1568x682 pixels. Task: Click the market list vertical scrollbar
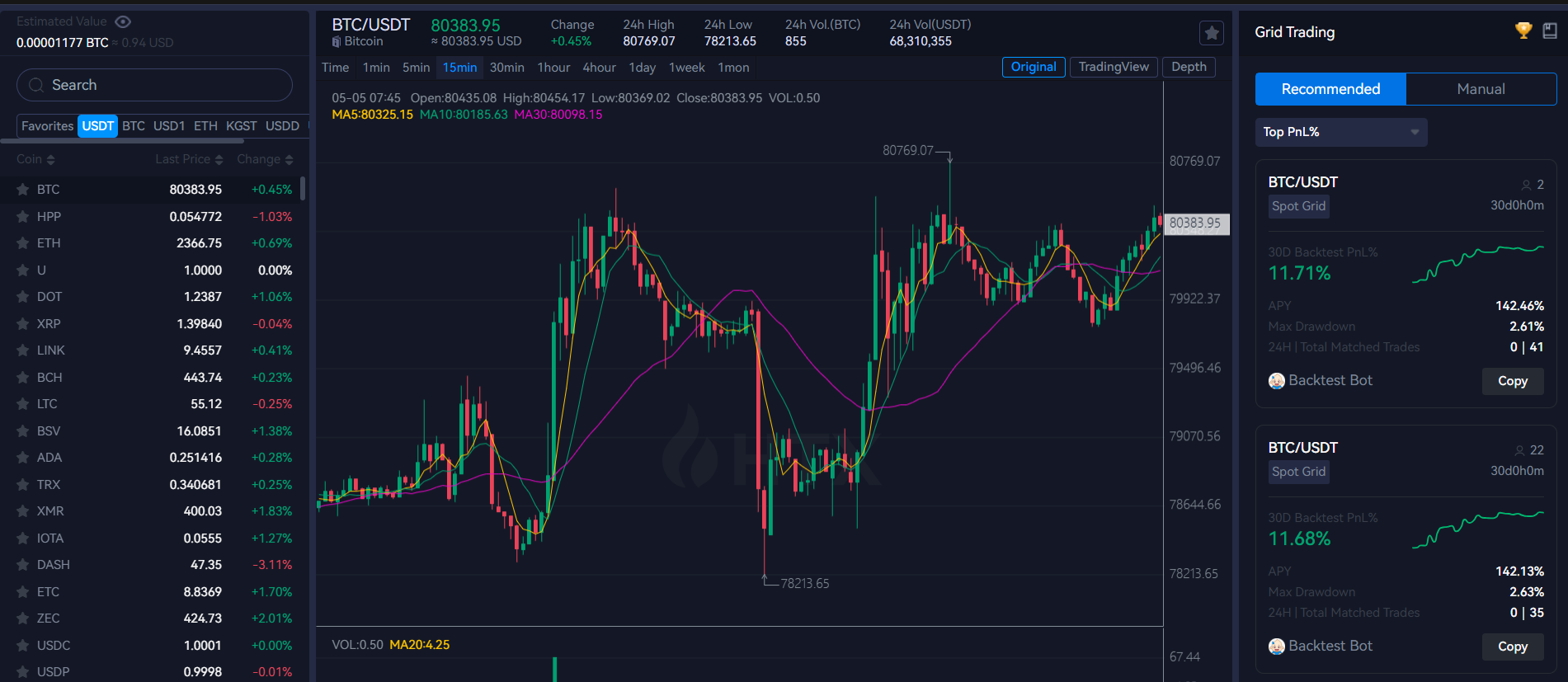click(303, 188)
